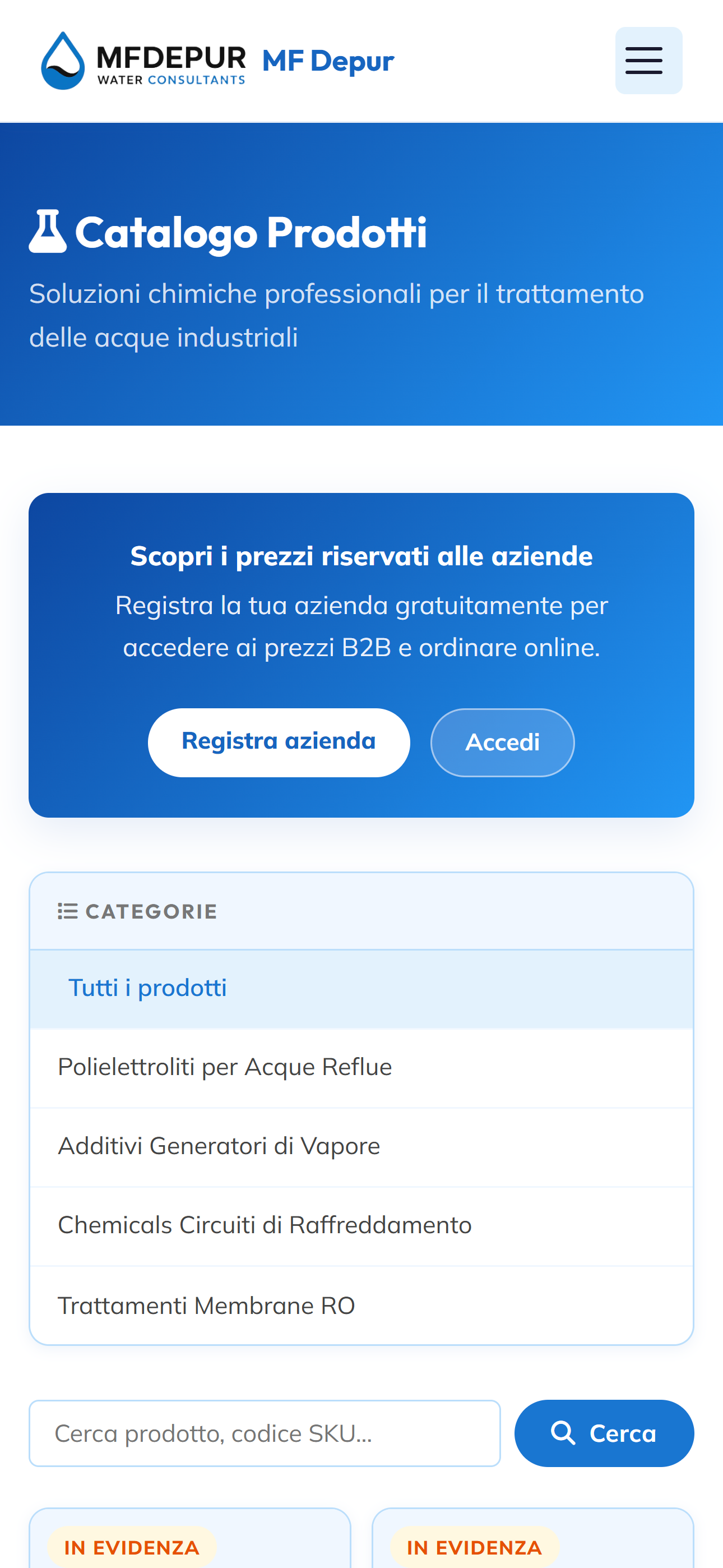Click the Accedi button
The height and width of the screenshot is (1568, 723).
pos(502,742)
